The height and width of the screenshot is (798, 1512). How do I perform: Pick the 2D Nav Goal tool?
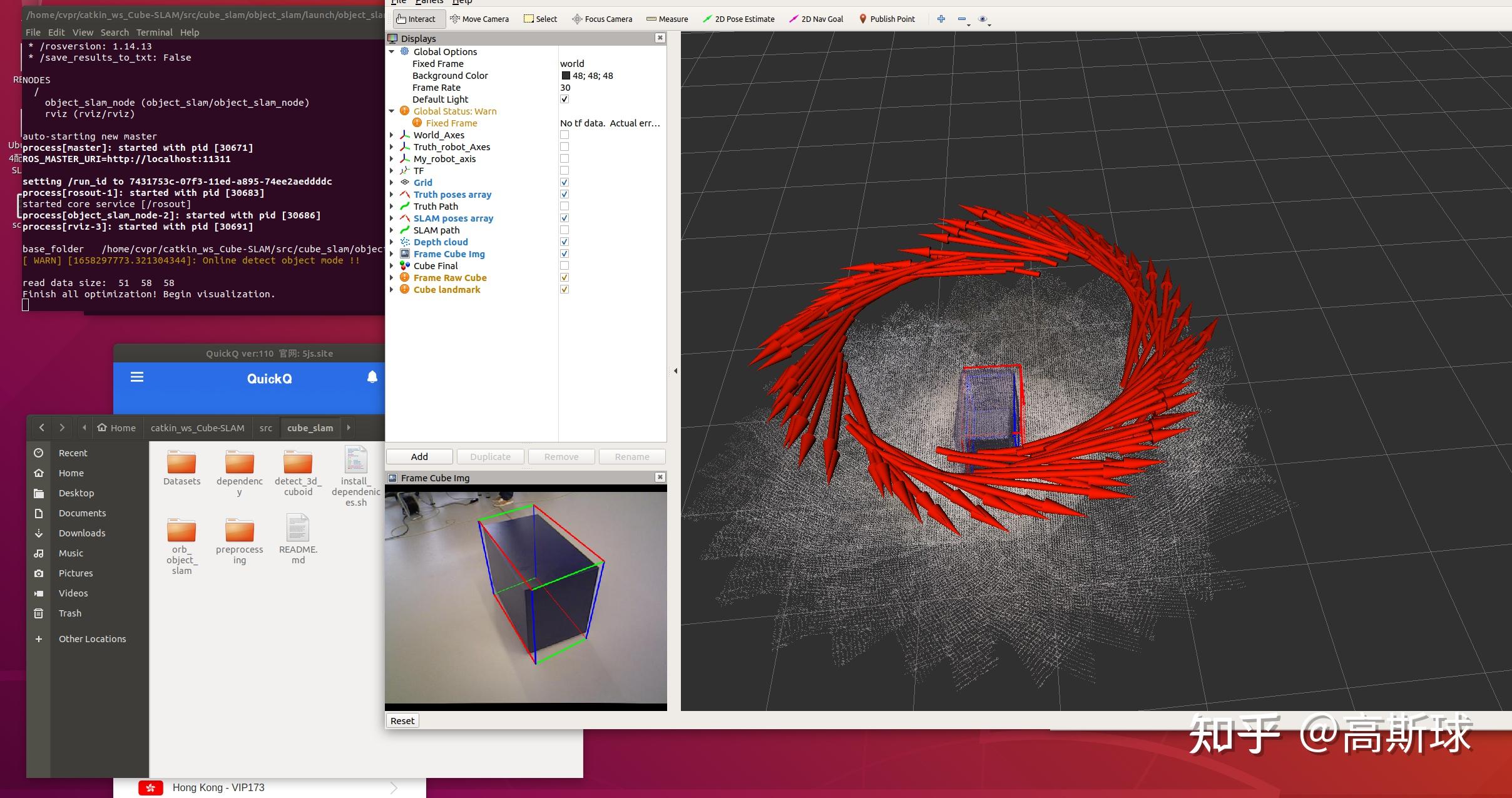(815, 19)
